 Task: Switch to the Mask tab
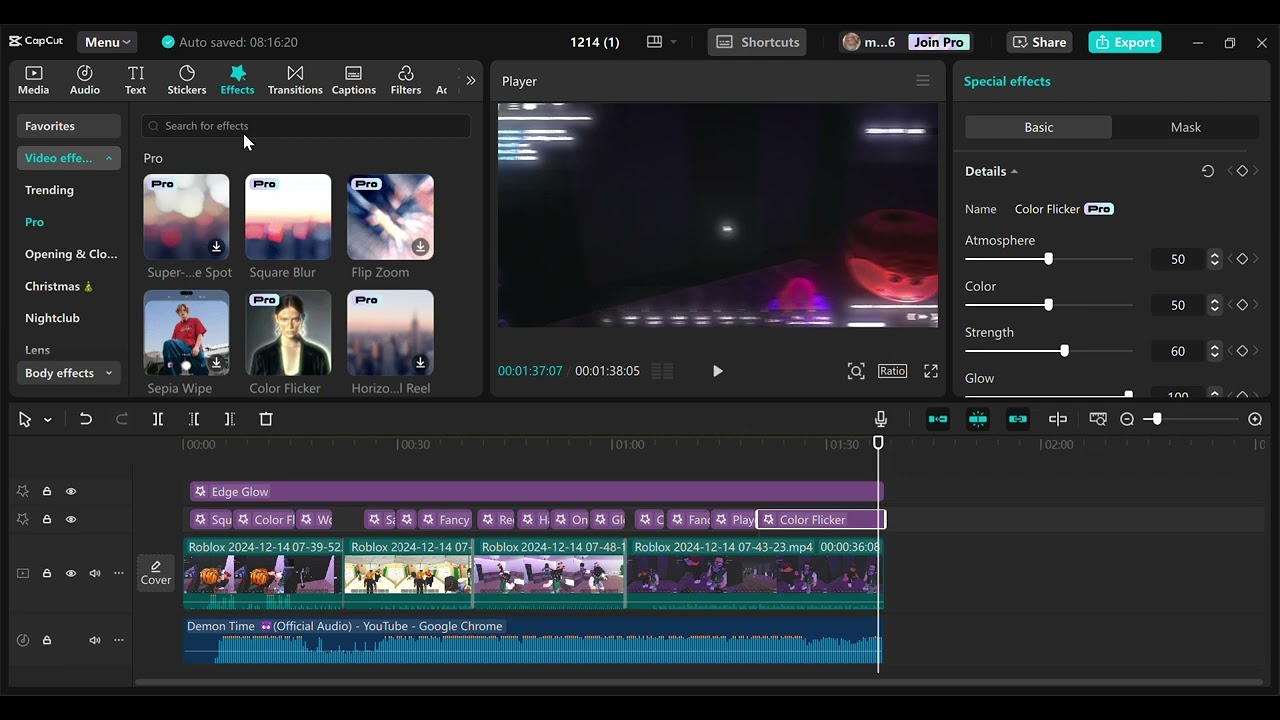tap(1185, 127)
